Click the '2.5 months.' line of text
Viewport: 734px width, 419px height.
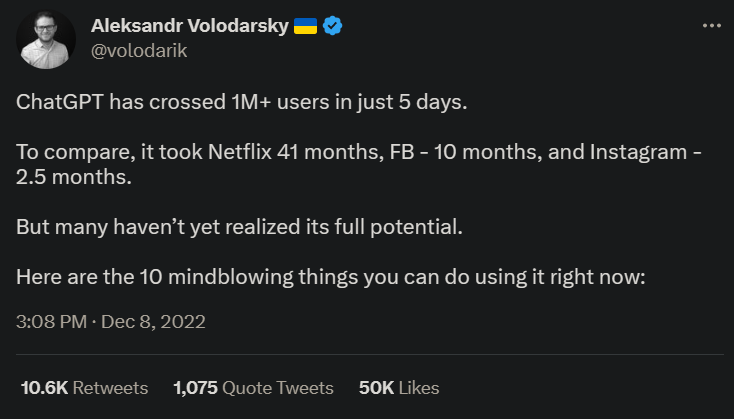click(x=74, y=177)
